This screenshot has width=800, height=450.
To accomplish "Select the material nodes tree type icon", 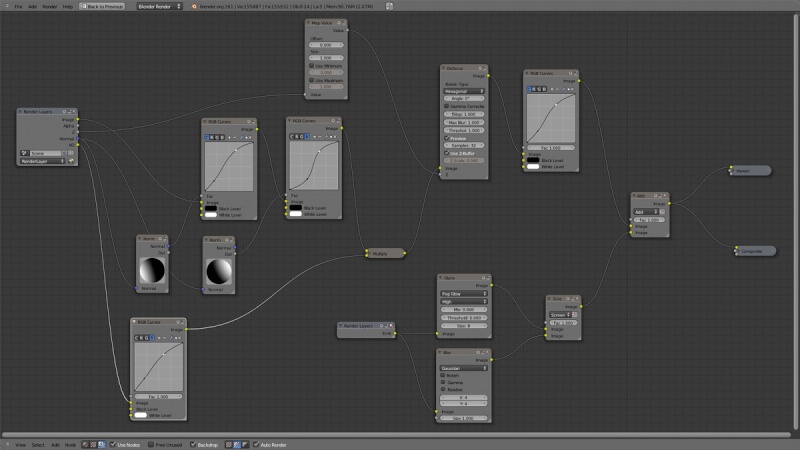I will pos(86,445).
